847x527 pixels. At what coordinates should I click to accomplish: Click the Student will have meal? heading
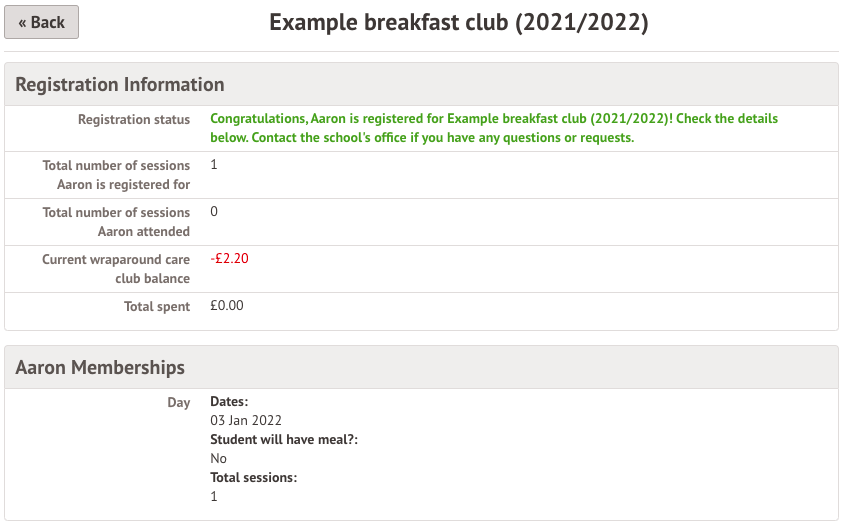point(284,440)
